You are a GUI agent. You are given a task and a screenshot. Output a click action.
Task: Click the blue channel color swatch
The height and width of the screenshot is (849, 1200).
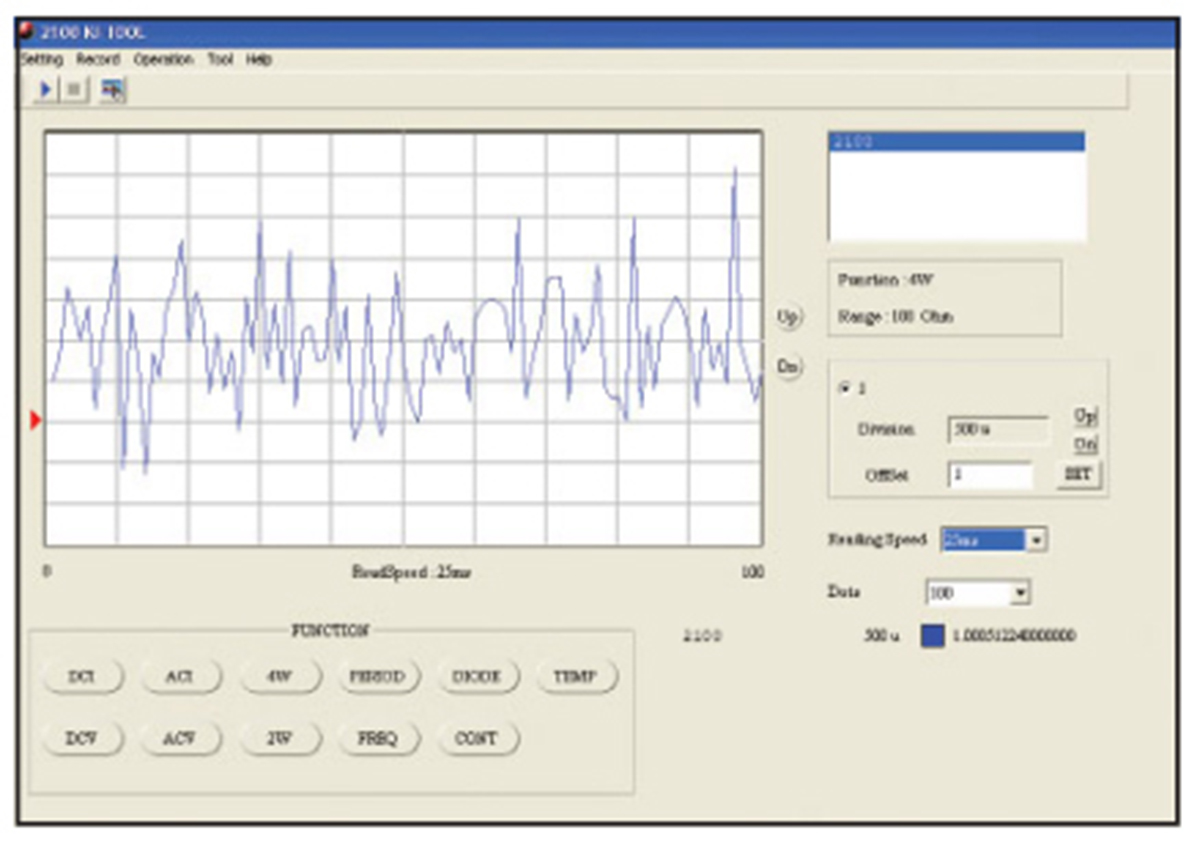tap(932, 636)
